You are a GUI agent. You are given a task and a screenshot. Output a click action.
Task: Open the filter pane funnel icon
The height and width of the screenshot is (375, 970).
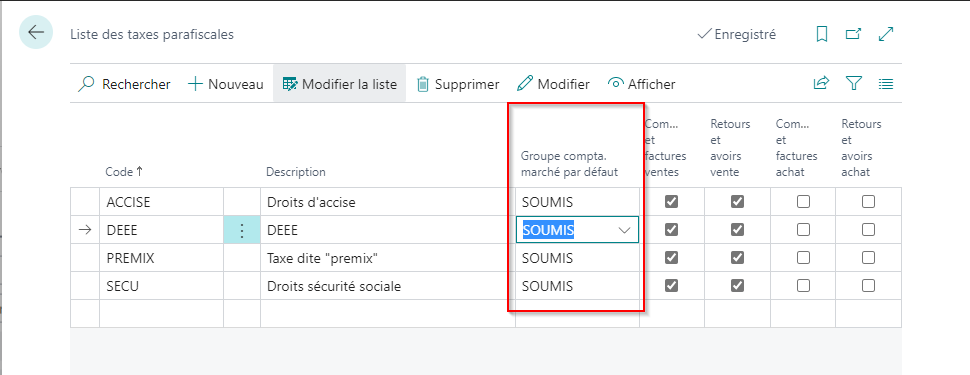point(854,84)
